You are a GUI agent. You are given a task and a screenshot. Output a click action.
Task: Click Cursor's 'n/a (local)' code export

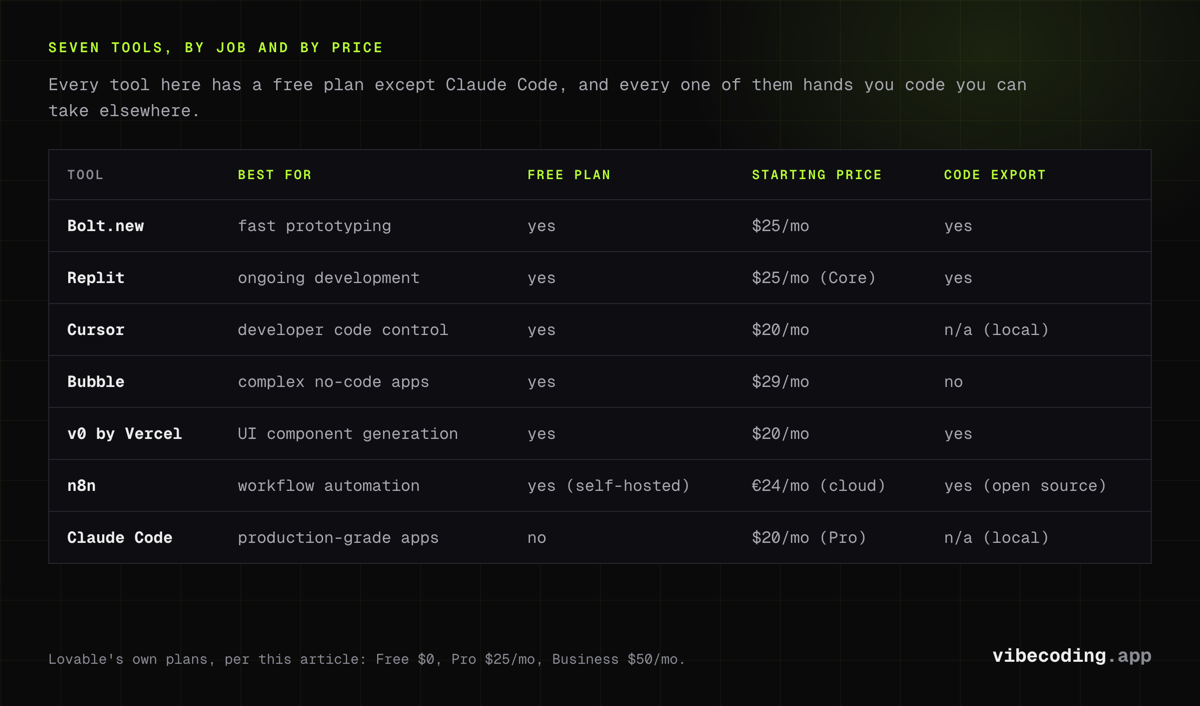point(996,330)
